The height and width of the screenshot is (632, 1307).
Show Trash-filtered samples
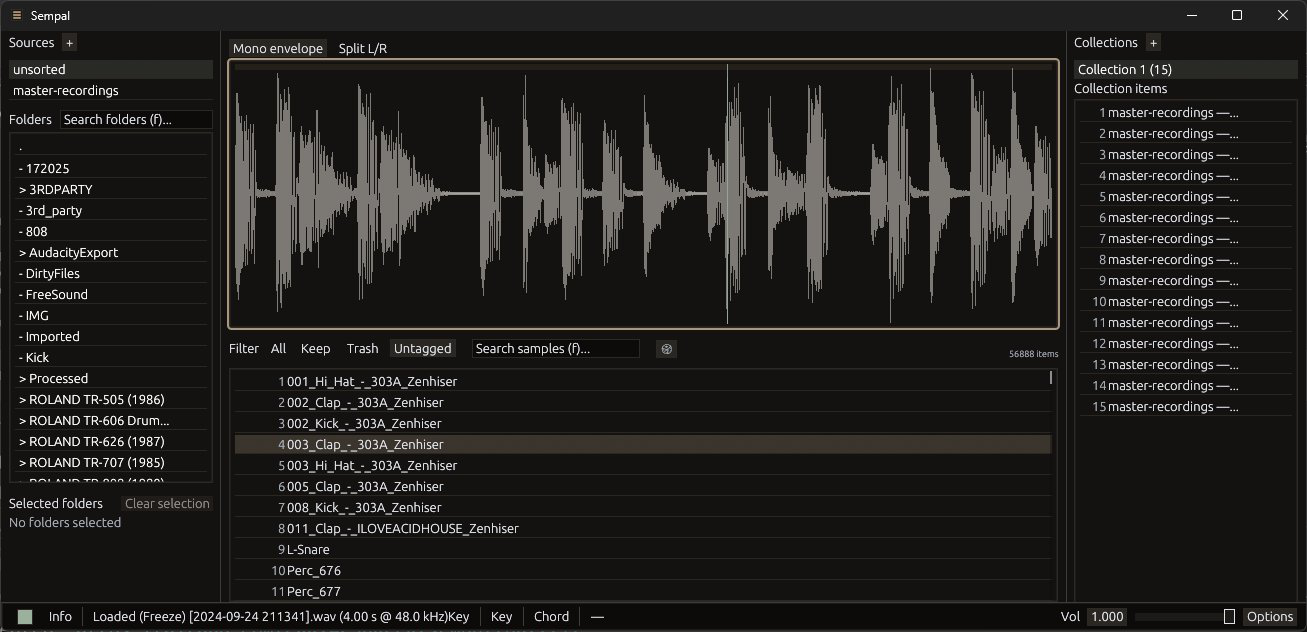pos(362,348)
